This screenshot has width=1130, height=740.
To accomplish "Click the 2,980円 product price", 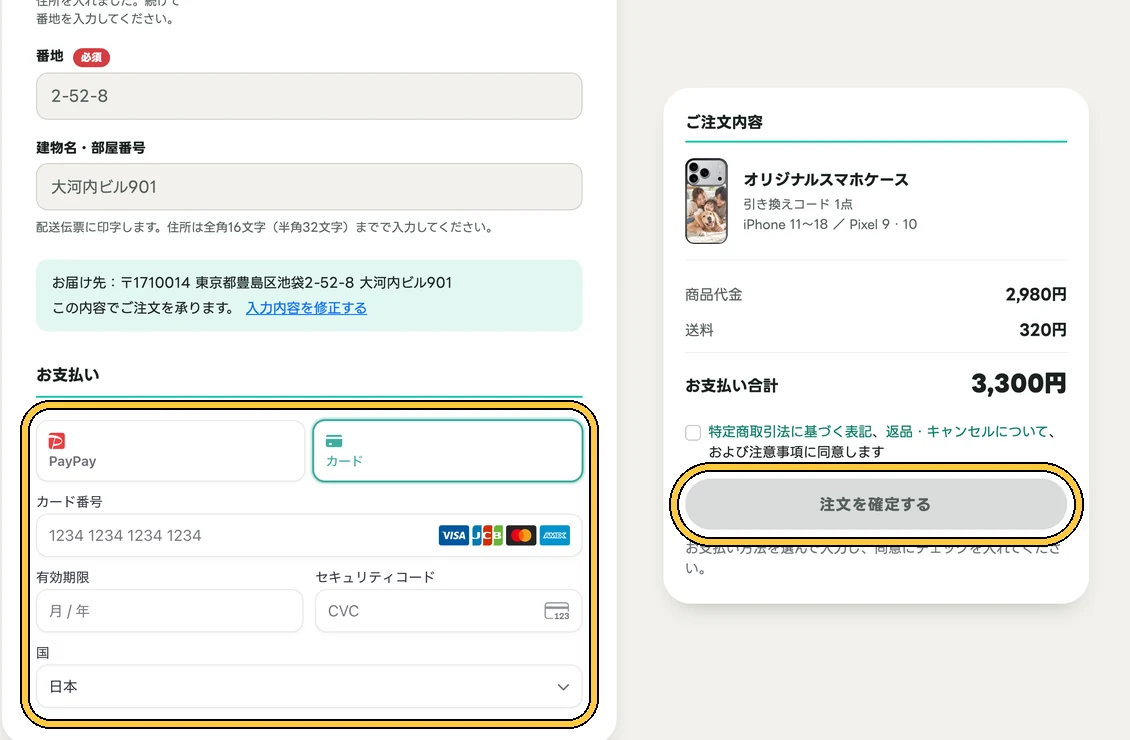I will 1036,294.
